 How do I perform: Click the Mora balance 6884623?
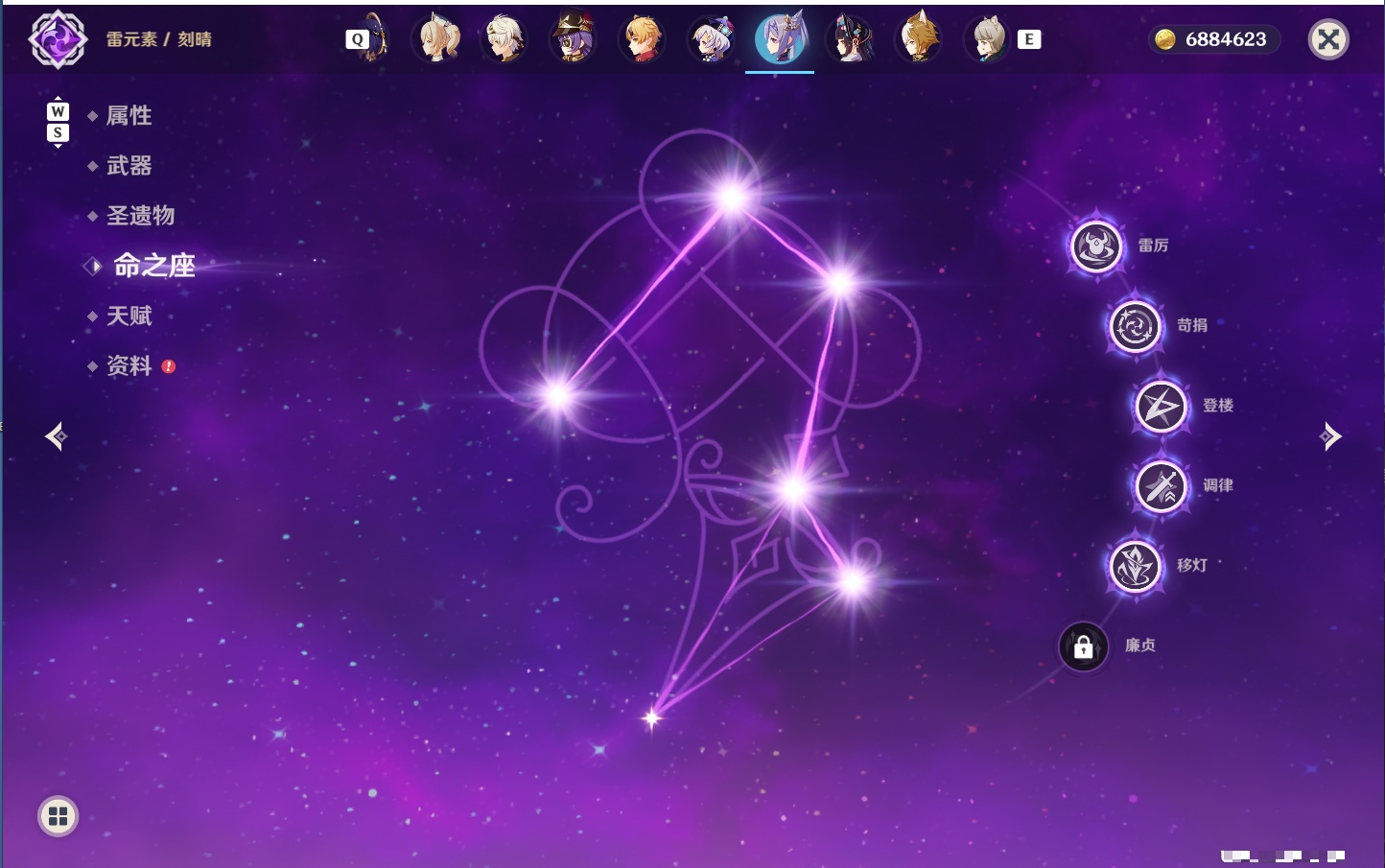(x=1226, y=39)
